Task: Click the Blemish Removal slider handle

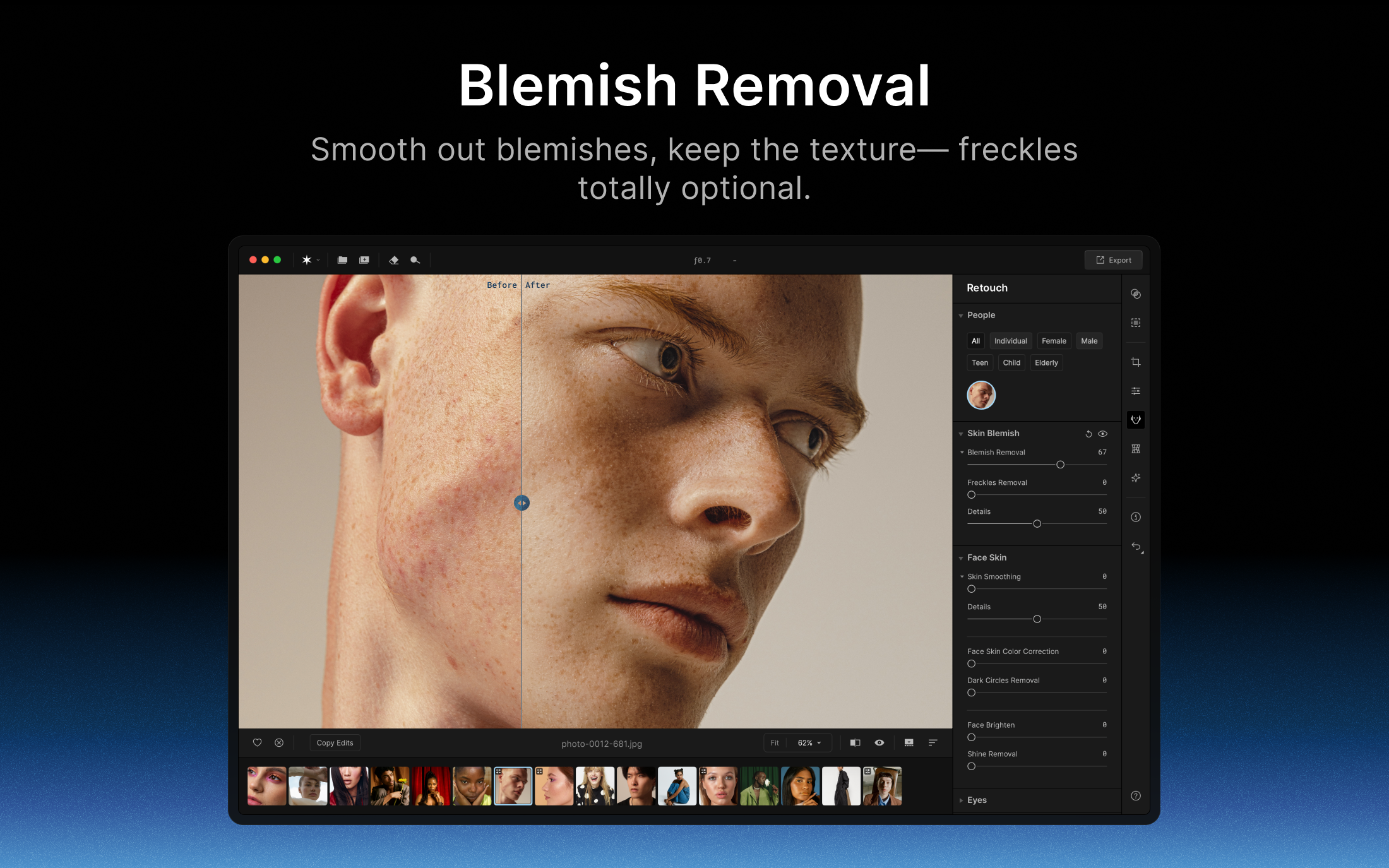Action: point(1061,465)
